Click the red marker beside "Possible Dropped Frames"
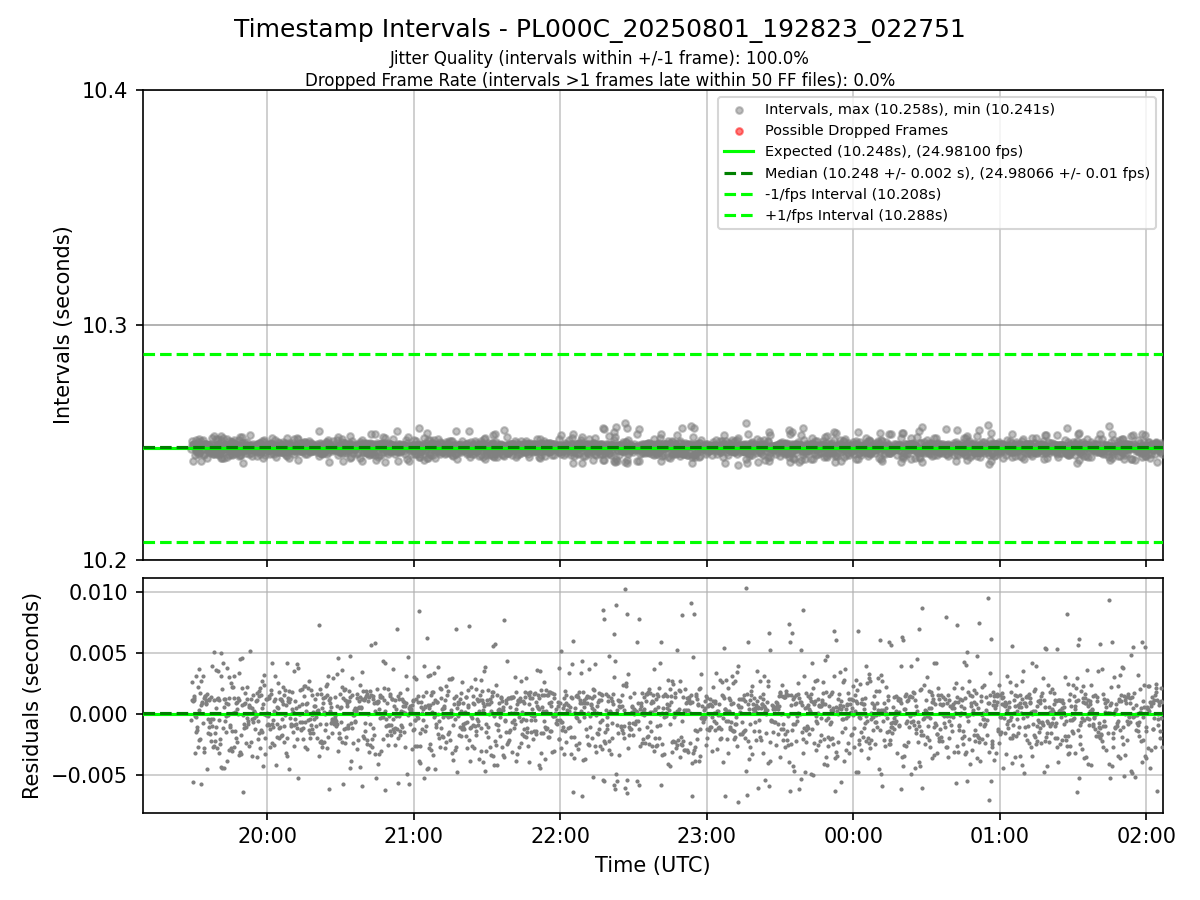 click(x=739, y=131)
